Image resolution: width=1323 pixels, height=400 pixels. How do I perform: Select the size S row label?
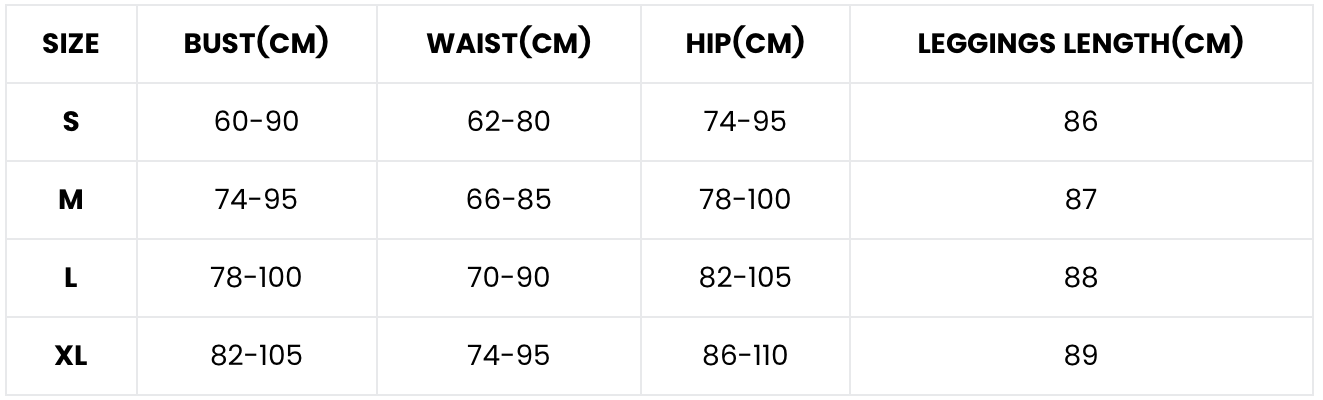click(71, 122)
